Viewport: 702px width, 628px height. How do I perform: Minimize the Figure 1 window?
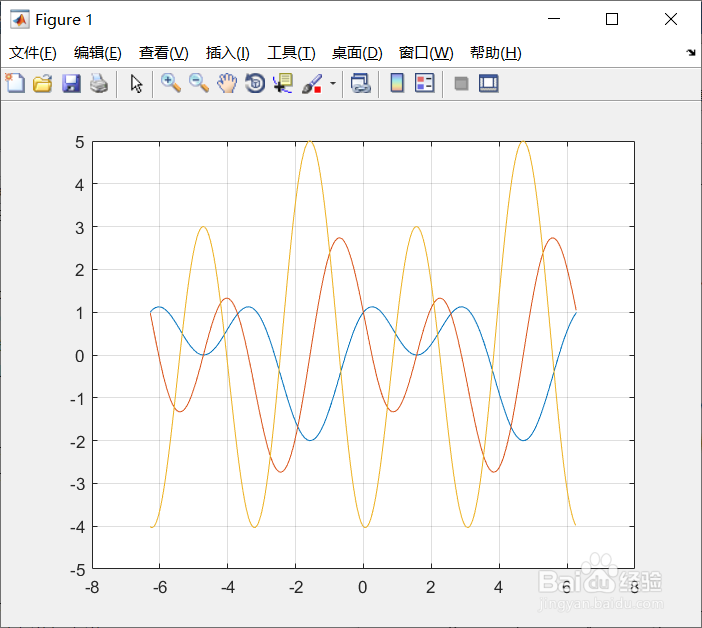pos(554,19)
